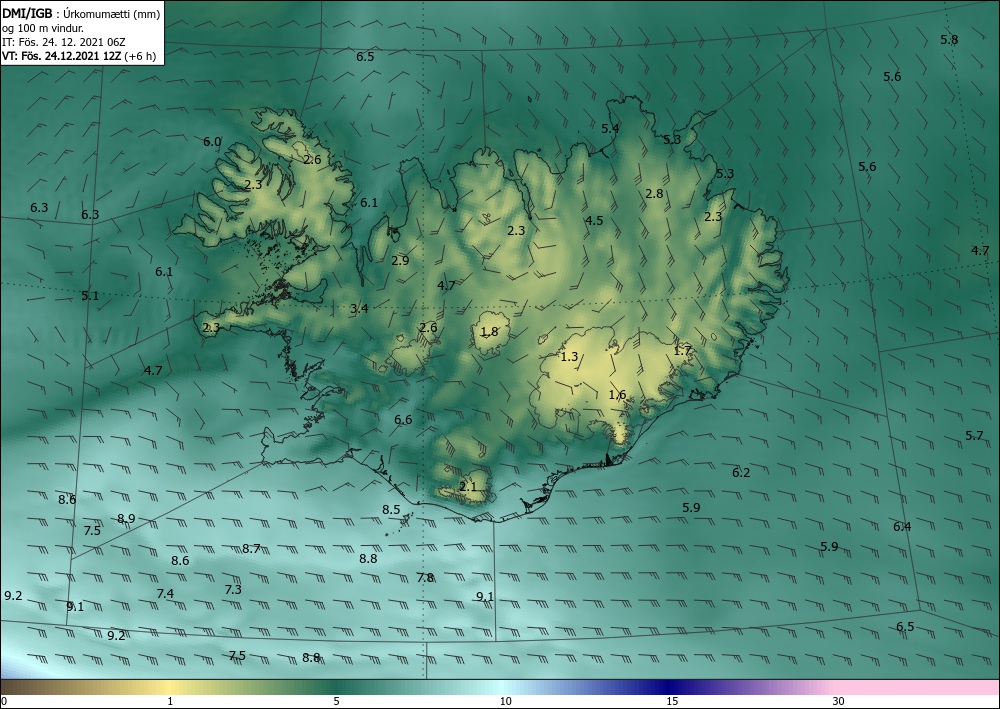Click the 10 label on the color scale
Image resolution: width=1000 pixels, height=709 pixels.
point(505,702)
